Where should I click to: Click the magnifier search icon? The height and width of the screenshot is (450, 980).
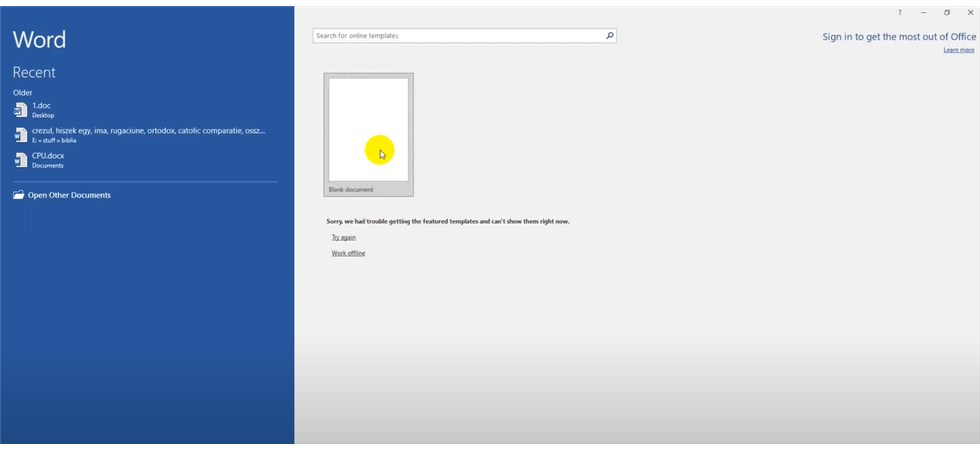610,36
